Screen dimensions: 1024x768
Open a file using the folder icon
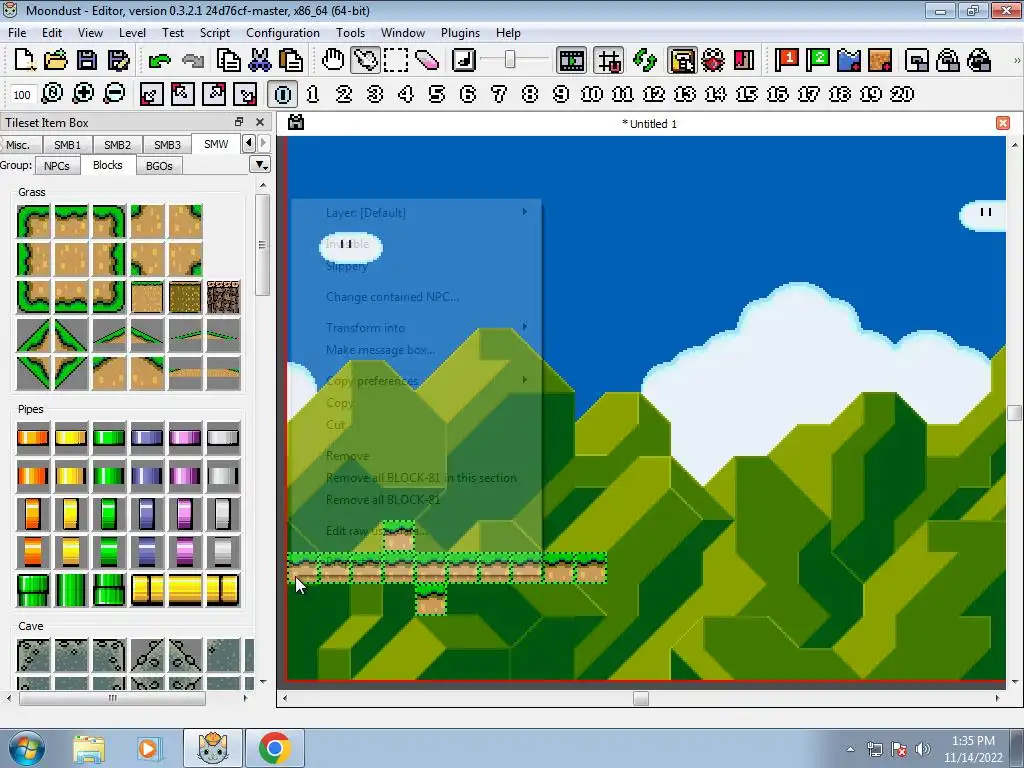tap(56, 60)
